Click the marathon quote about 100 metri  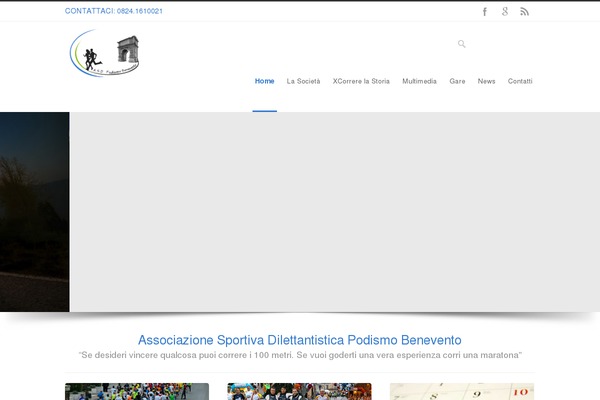point(300,355)
